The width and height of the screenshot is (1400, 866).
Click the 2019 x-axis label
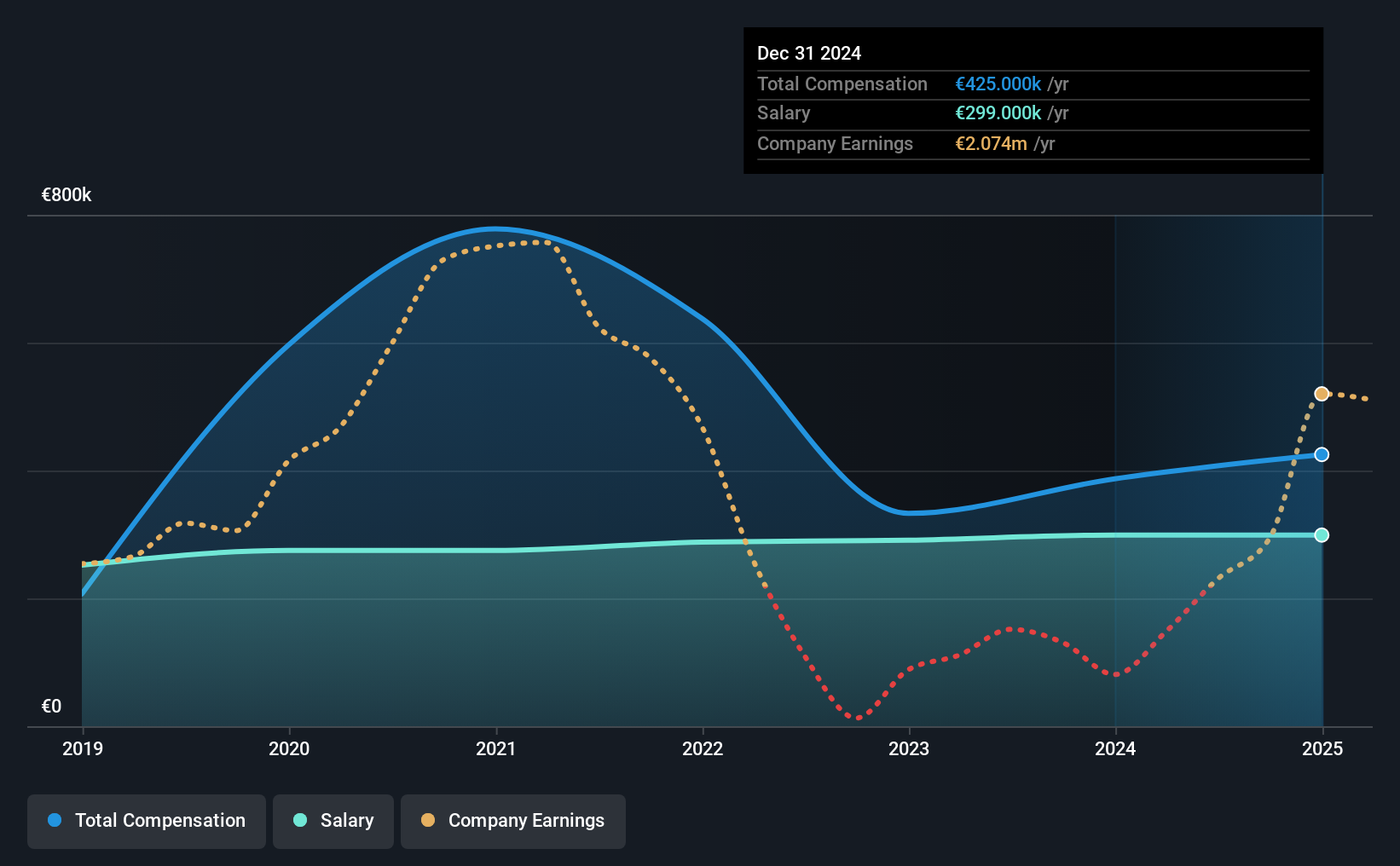(x=83, y=748)
